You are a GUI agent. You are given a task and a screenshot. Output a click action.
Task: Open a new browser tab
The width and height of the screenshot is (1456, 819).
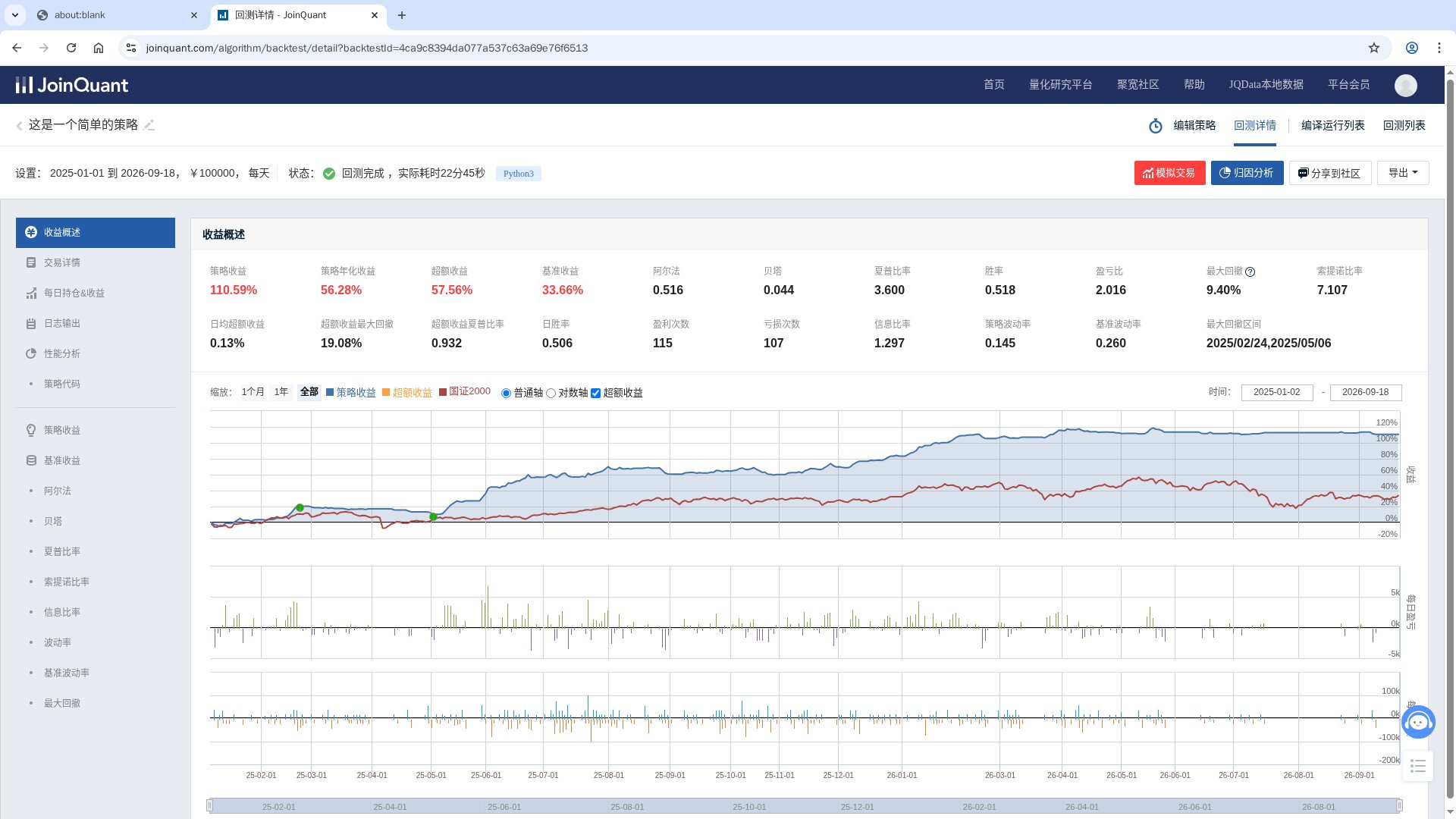[402, 15]
